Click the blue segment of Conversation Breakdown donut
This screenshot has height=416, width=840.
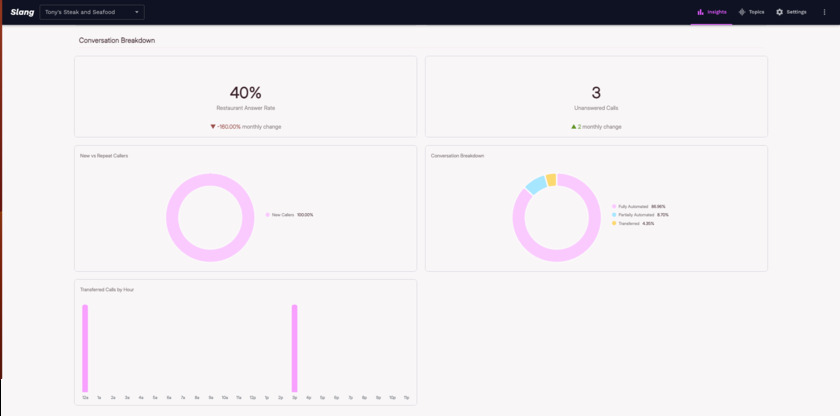(x=536, y=185)
